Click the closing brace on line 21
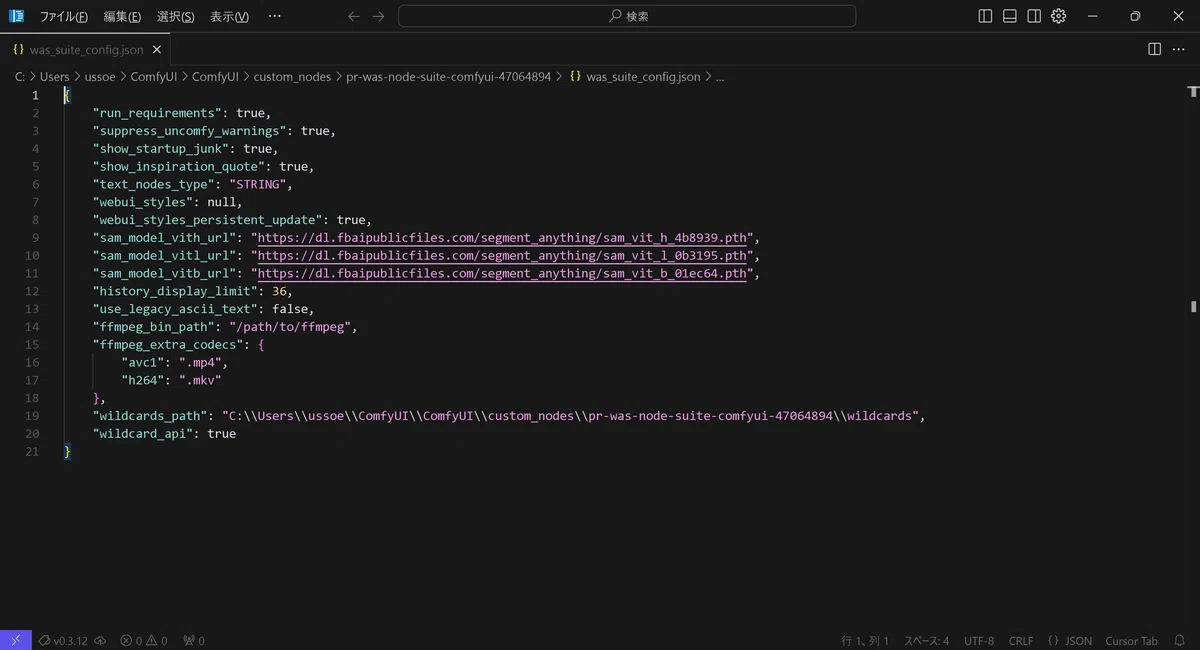 pos(67,451)
